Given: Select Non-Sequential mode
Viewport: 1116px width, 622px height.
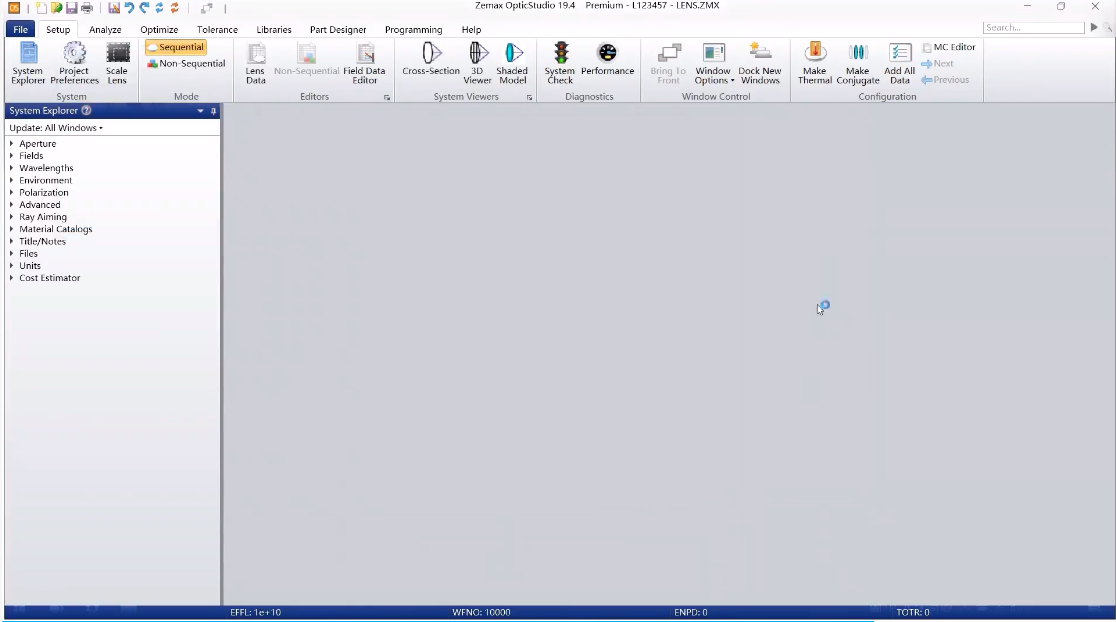Looking at the screenshot, I should click(x=186, y=63).
